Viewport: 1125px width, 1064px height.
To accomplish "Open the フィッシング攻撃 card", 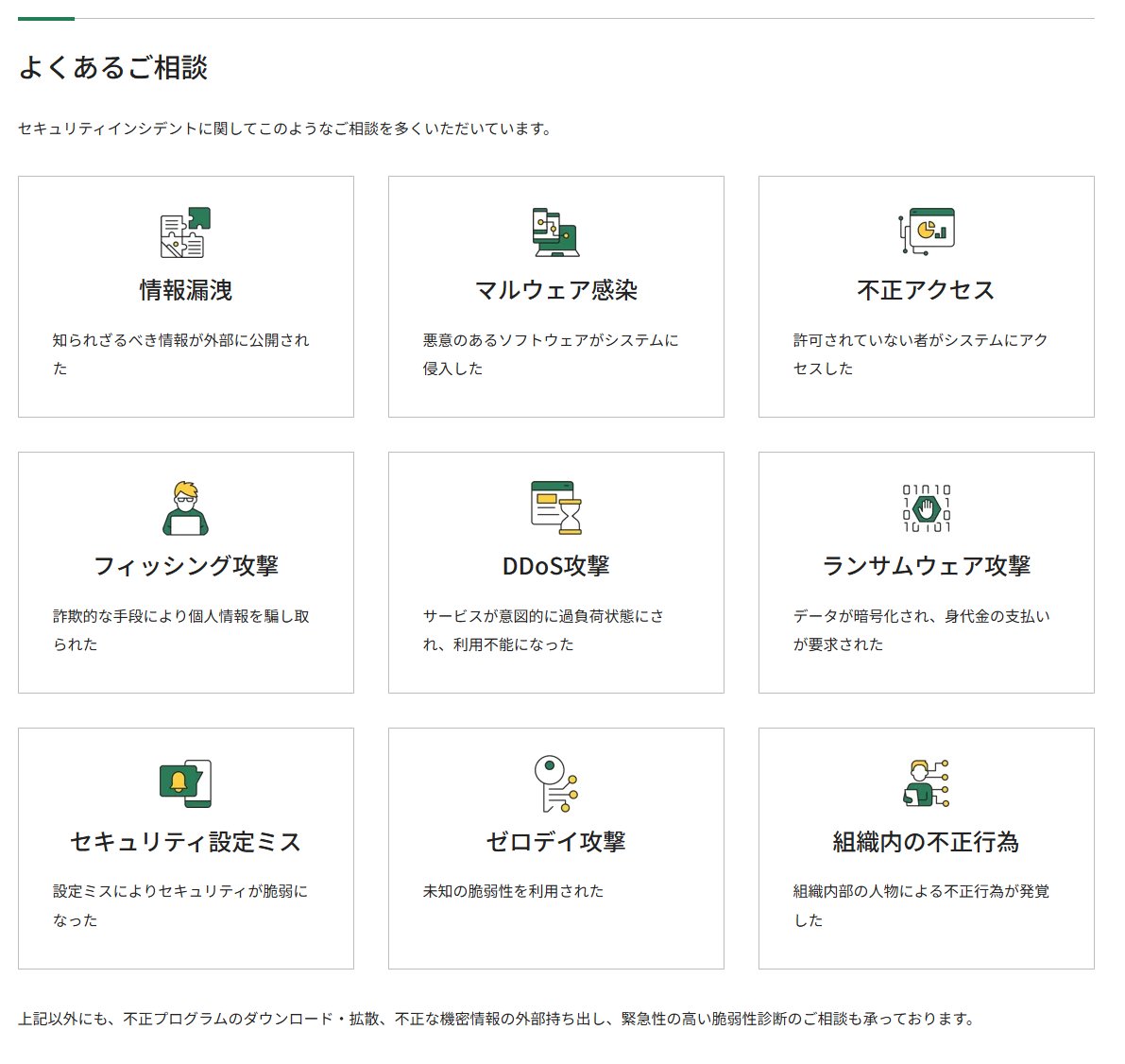I will click(x=185, y=566).
